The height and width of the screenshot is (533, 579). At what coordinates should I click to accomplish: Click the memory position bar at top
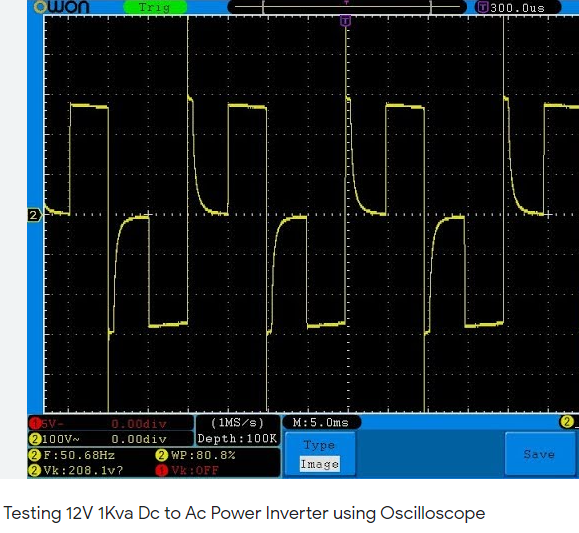[347, 7]
